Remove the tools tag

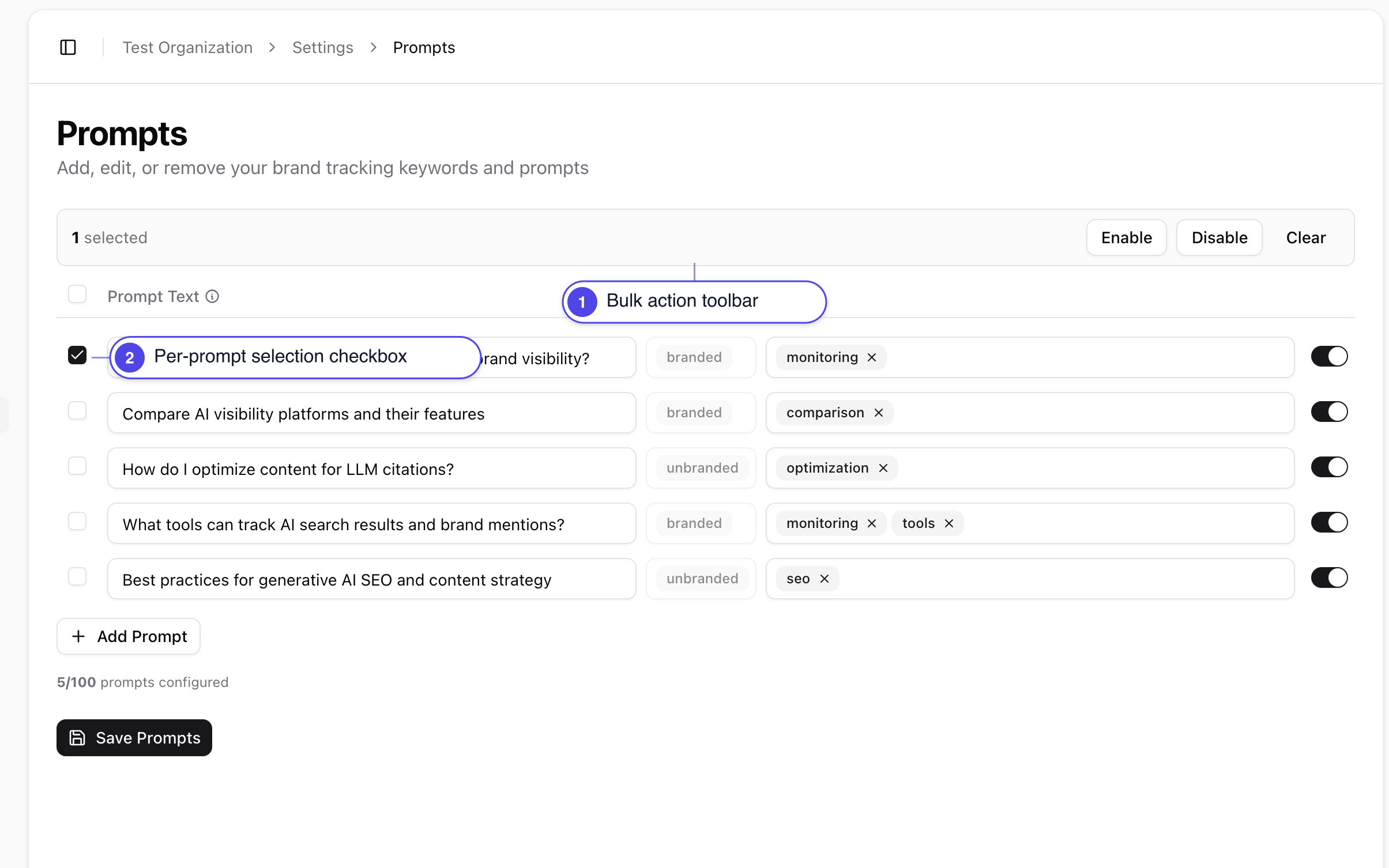pyautogui.click(x=948, y=523)
